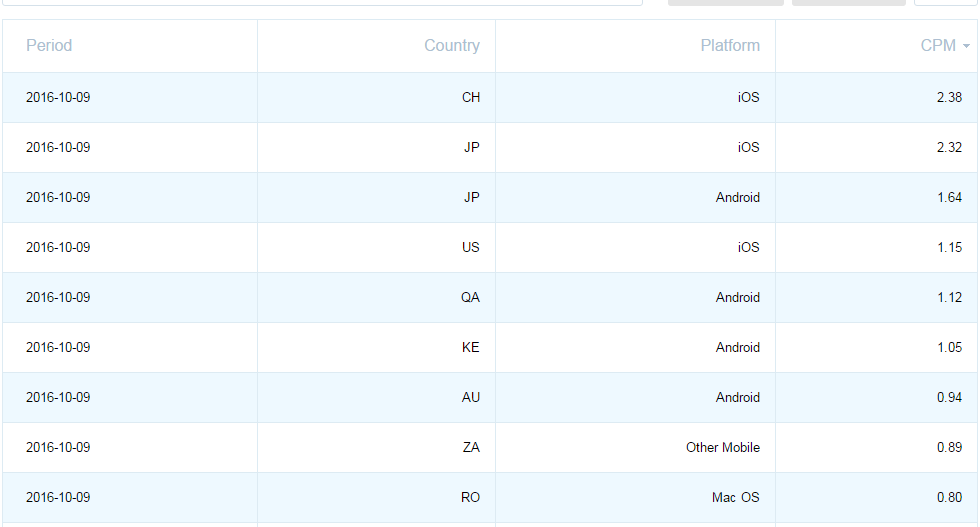Click country code CH

(x=471, y=98)
